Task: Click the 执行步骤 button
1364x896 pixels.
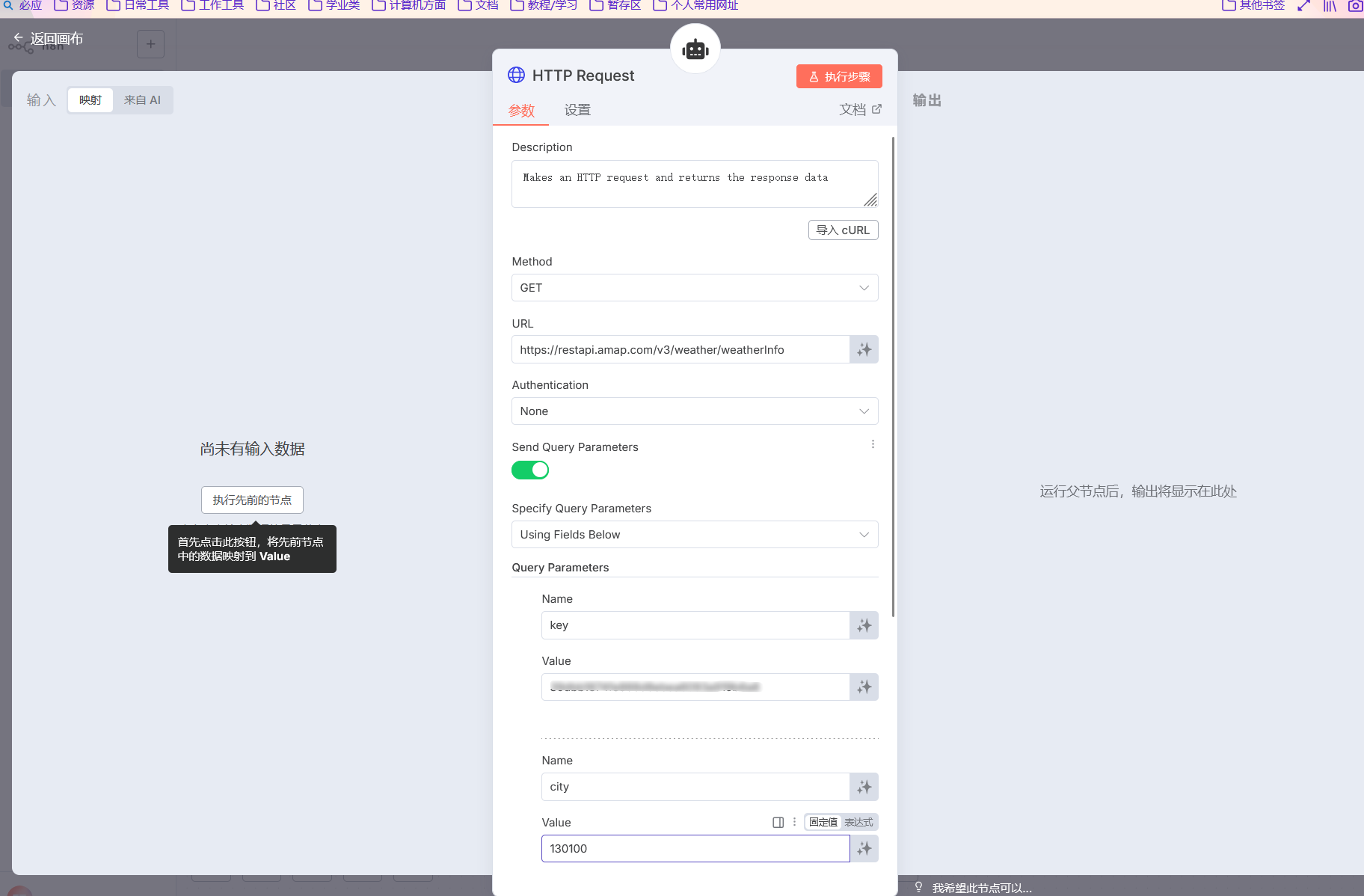Action: click(838, 76)
